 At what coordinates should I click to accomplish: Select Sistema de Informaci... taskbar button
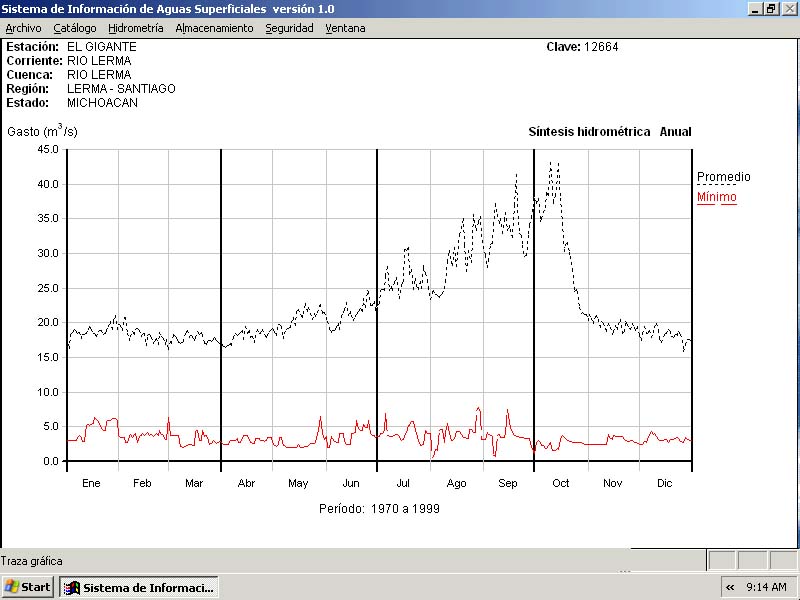coord(139,587)
